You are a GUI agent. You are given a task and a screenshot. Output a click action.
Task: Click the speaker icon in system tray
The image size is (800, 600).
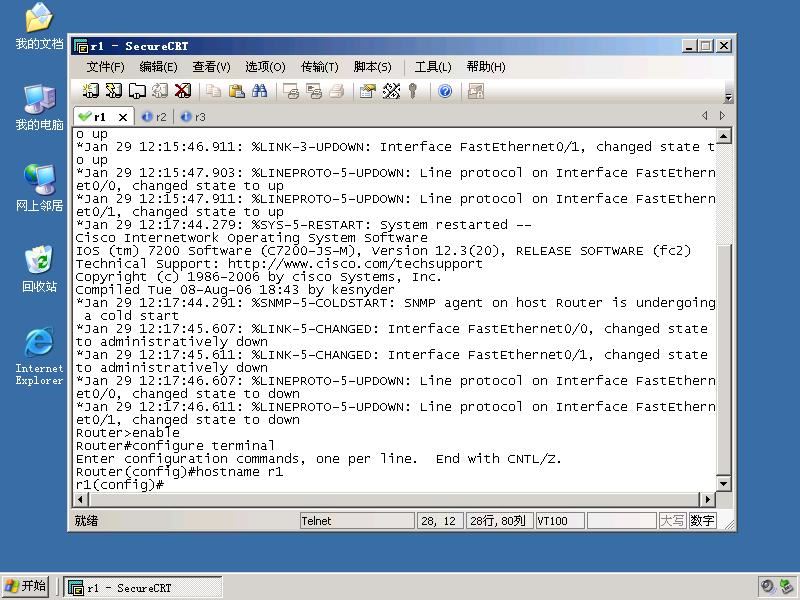click(767, 586)
